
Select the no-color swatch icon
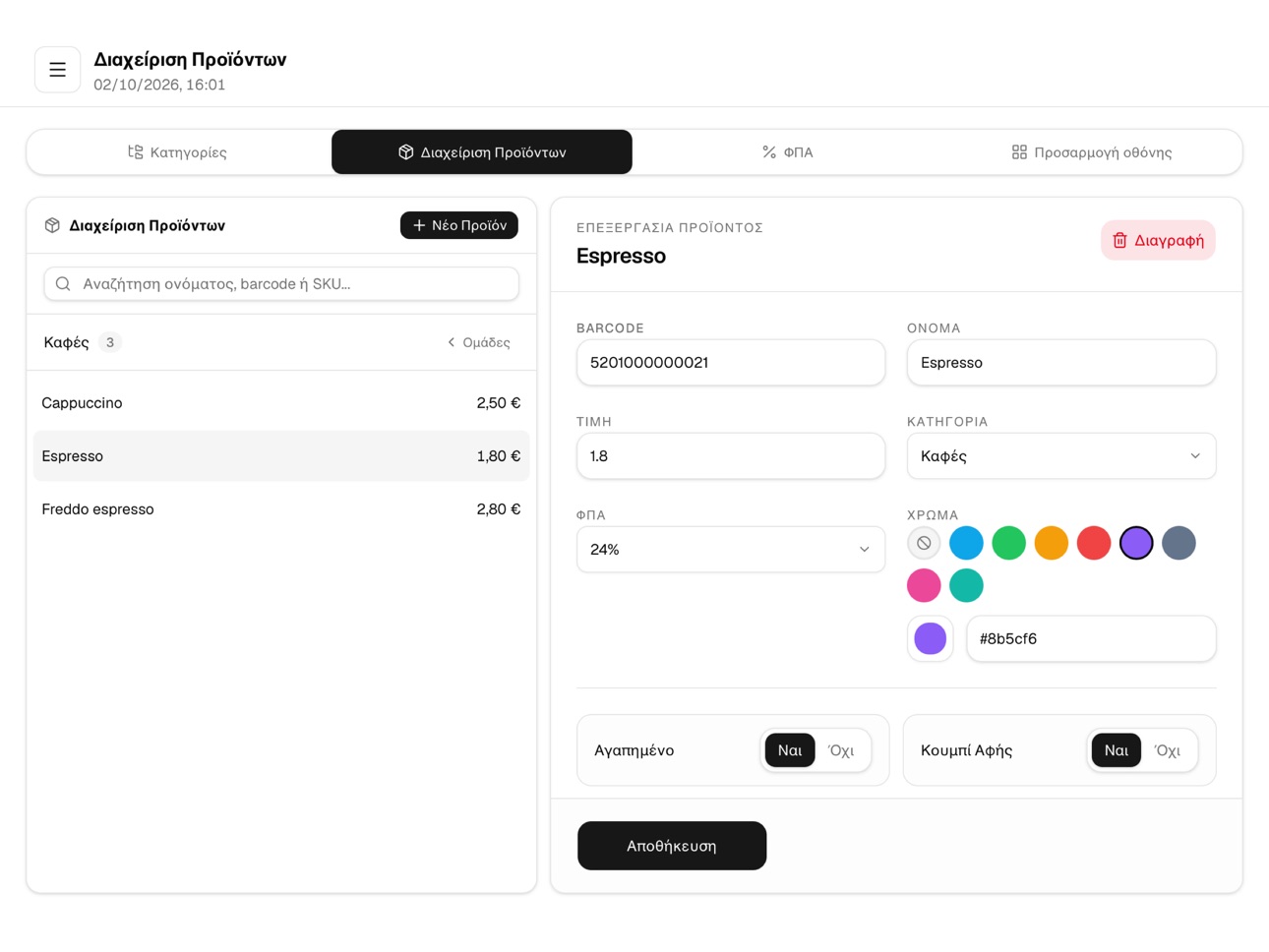(924, 543)
